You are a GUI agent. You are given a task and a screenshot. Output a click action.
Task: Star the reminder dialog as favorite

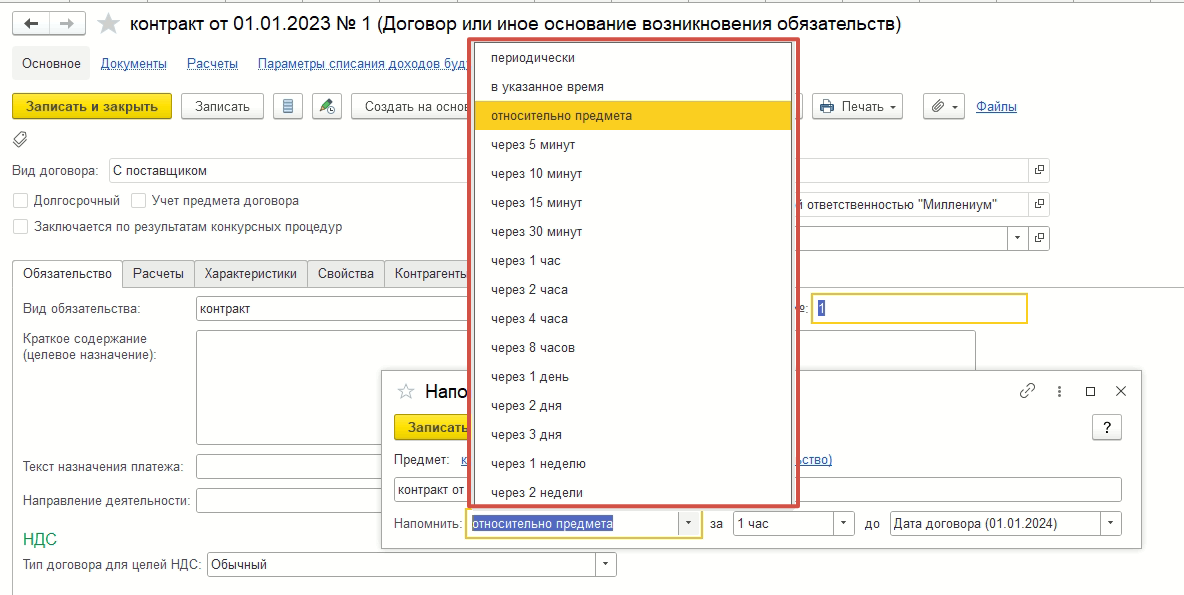click(406, 391)
